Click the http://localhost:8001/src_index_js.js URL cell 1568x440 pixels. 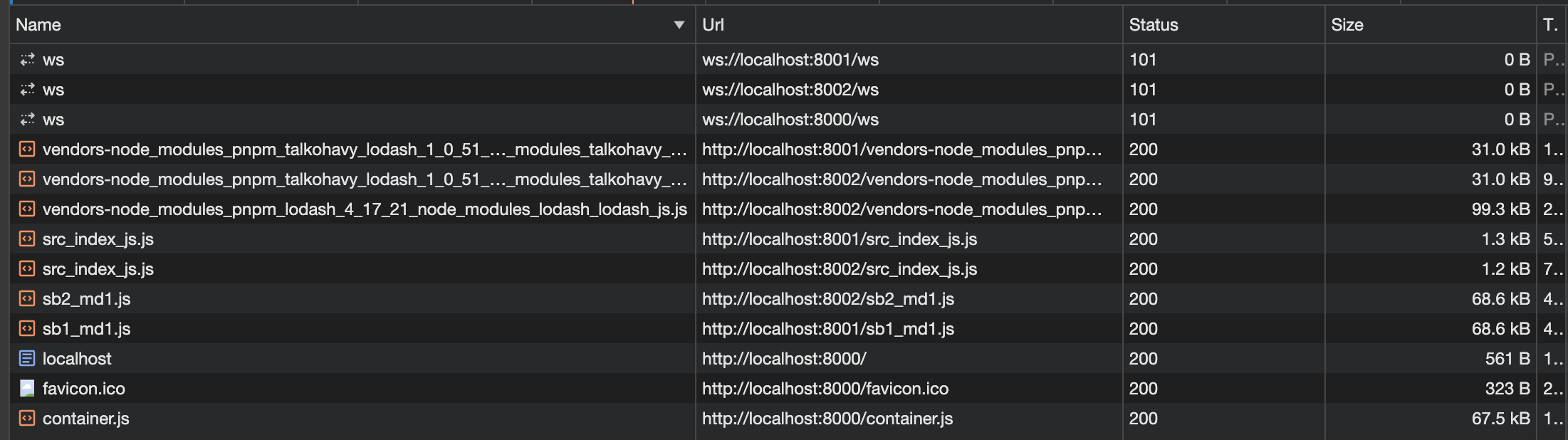[909, 239]
